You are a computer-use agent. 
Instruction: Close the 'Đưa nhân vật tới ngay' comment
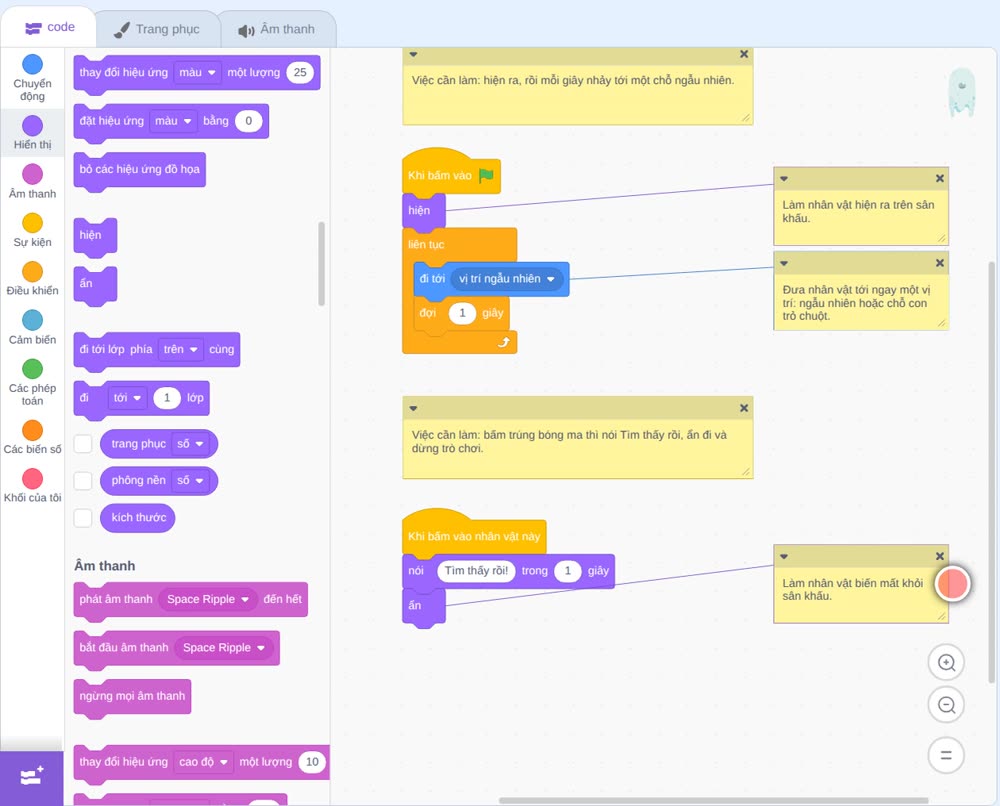[939, 263]
